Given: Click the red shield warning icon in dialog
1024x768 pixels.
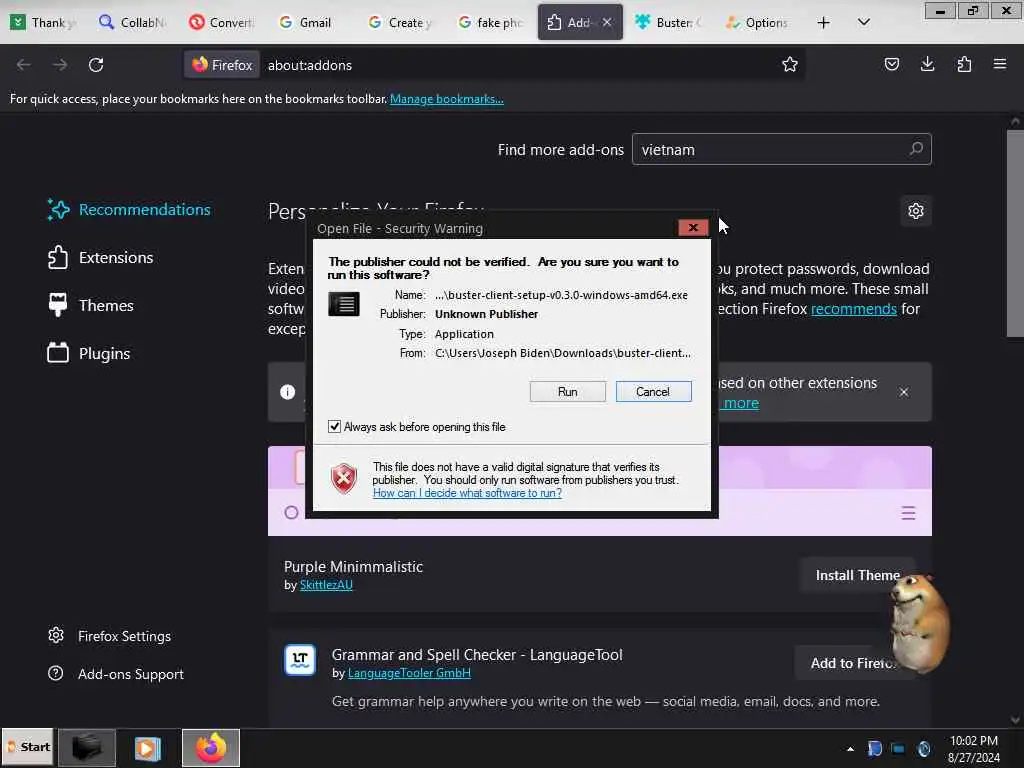Looking at the screenshot, I should pos(344,479).
